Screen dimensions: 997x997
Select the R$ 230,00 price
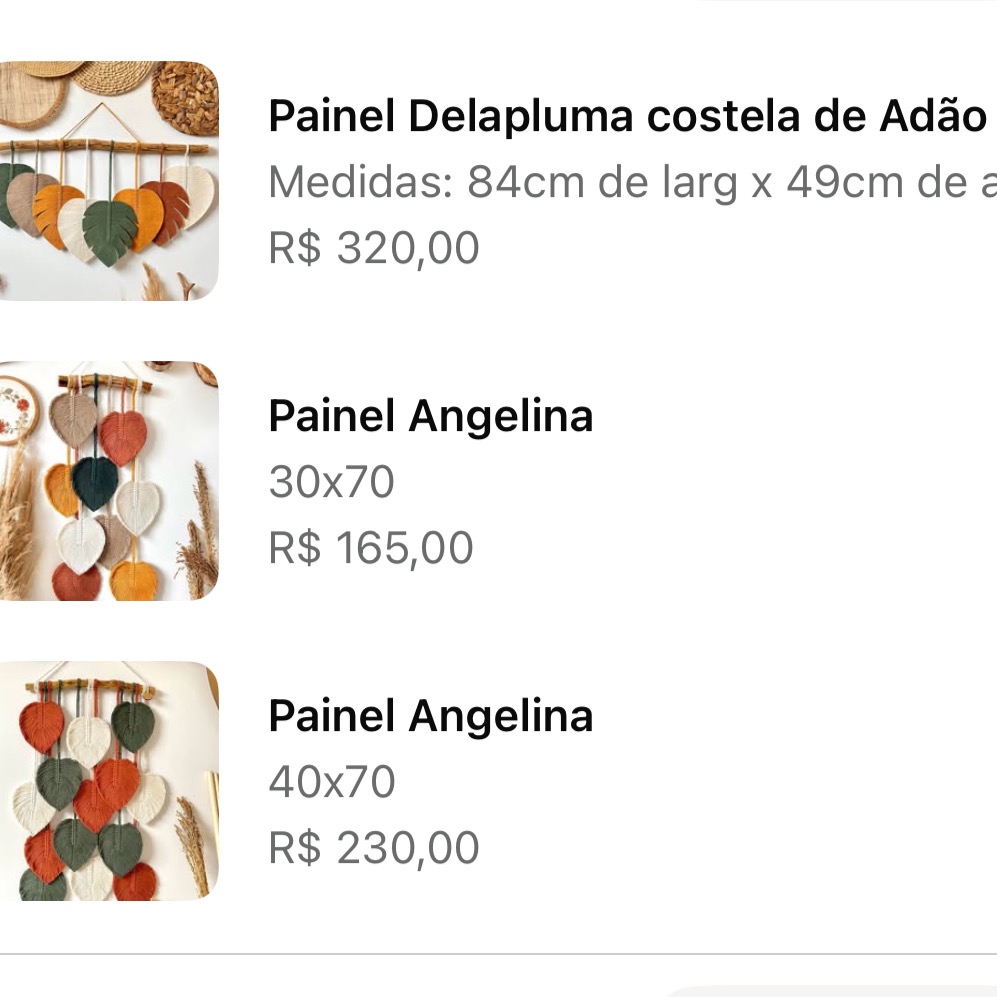374,848
